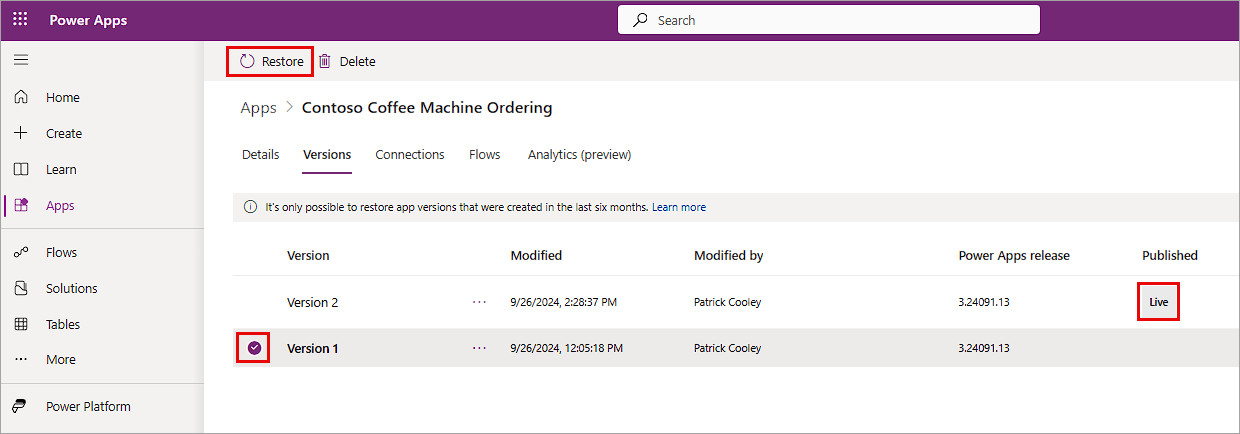Click inside the Search box

tap(829, 20)
